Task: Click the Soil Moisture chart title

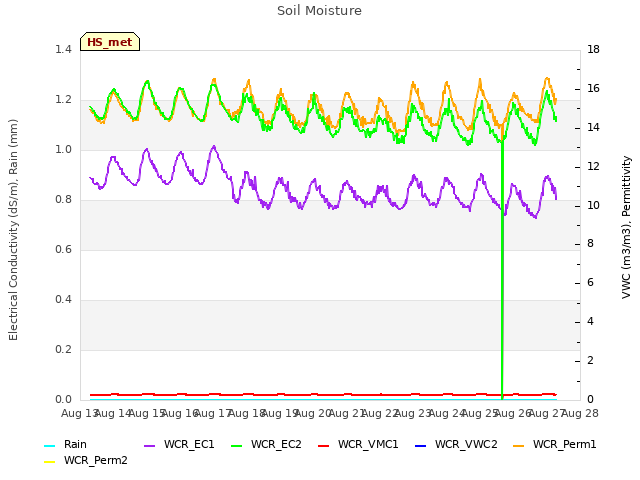Action: (x=320, y=11)
